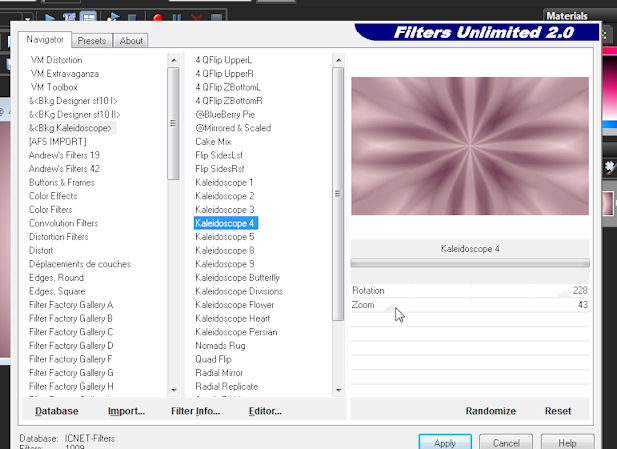
Task: Click the Import... button
Action: tap(126, 411)
